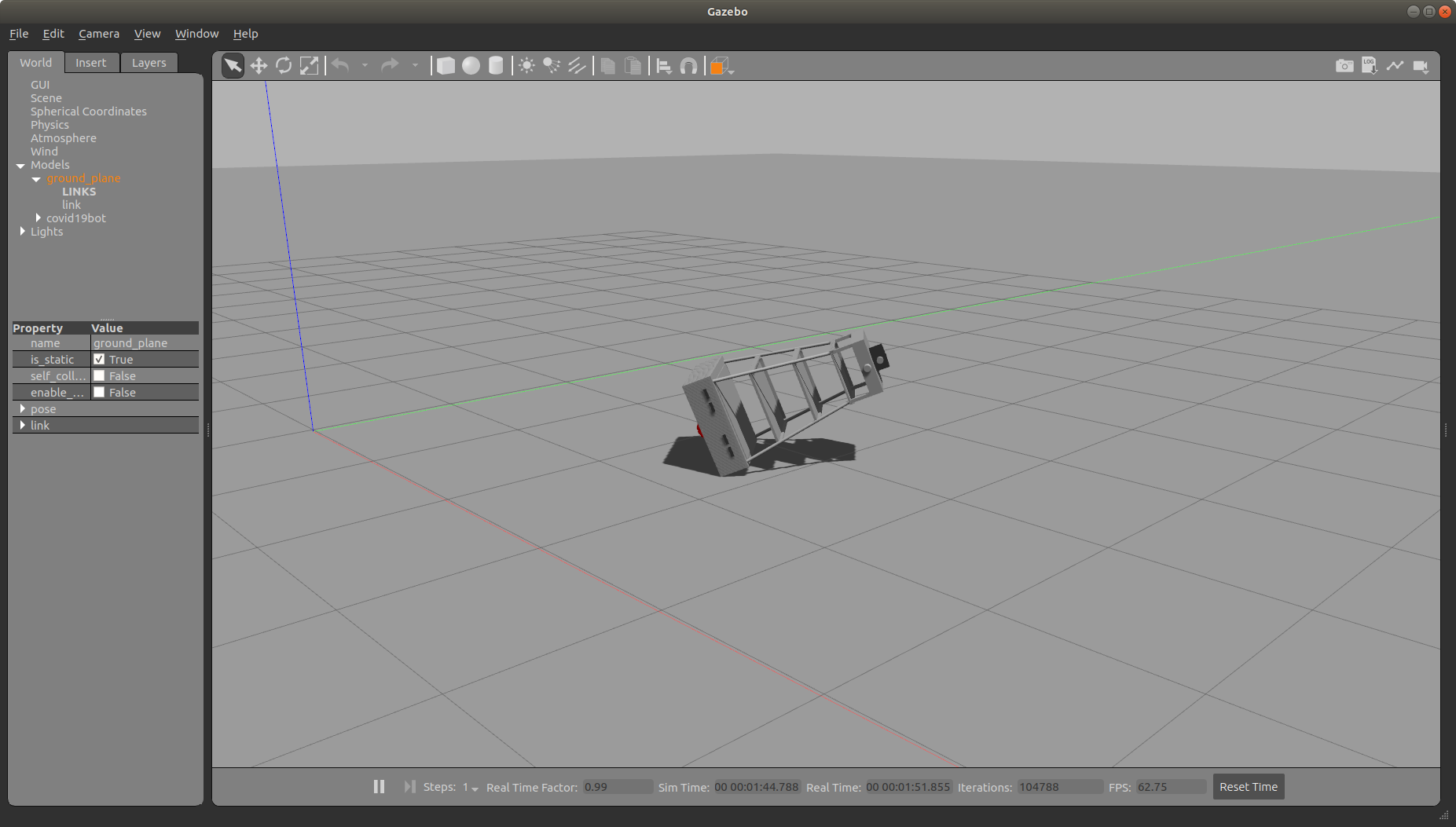Activate the translate mode tool
This screenshot has width=1456, height=827.
pos(259,66)
